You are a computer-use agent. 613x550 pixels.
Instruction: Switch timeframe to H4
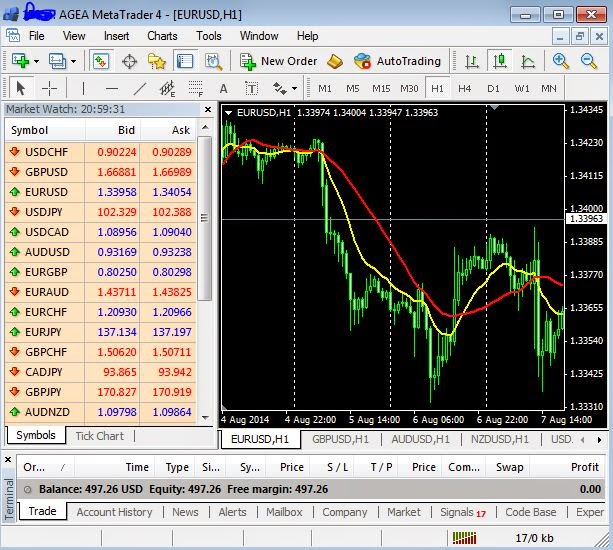pyautogui.click(x=464, y=89)
